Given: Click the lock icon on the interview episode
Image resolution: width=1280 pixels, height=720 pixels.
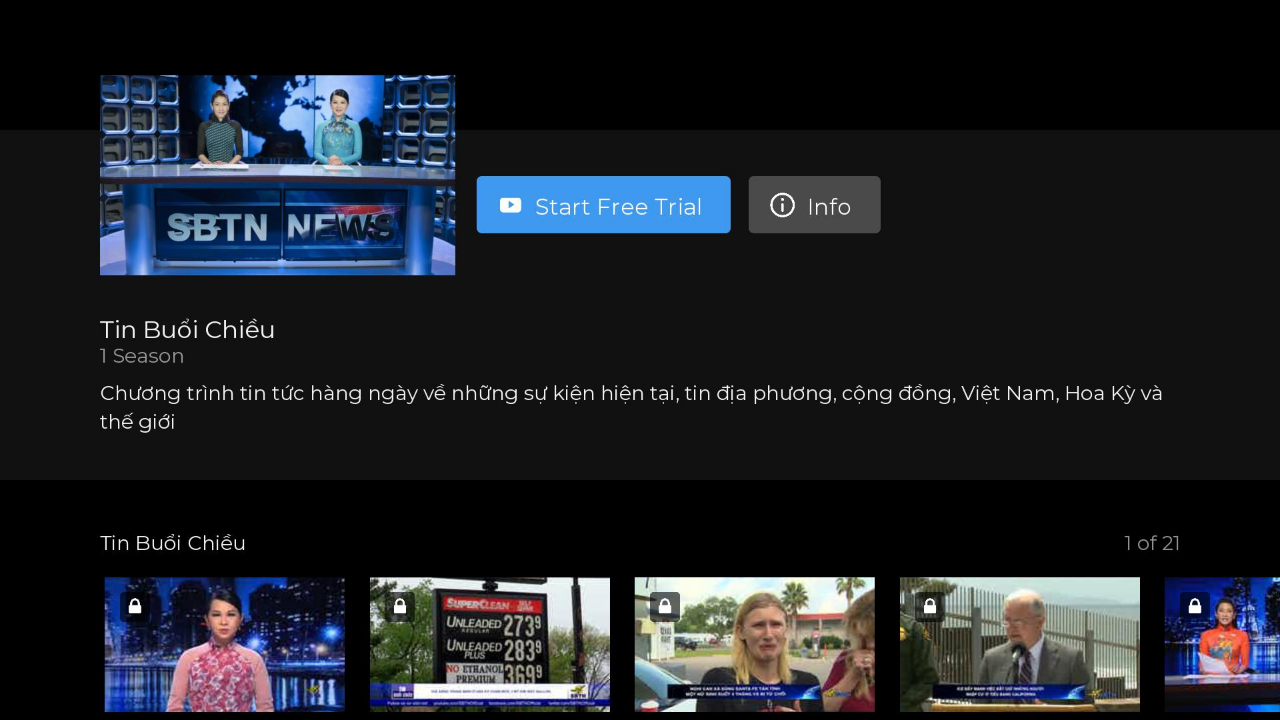Looking at the screenshot, I should click(665, 606).
